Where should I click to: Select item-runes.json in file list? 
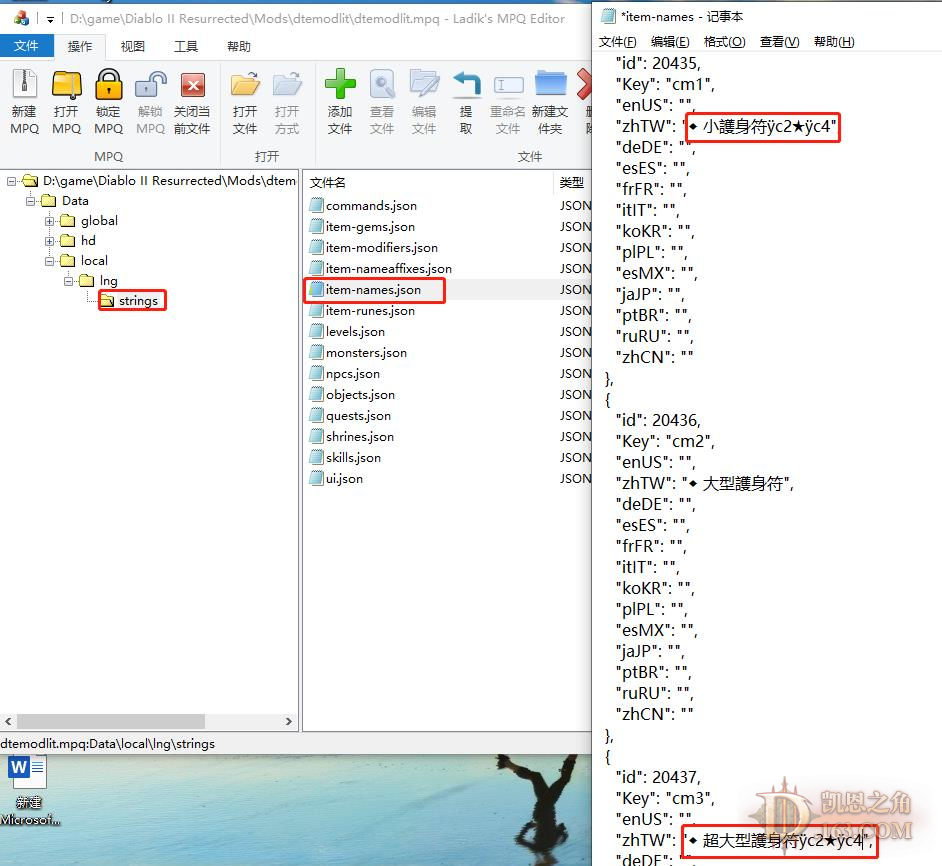pos(370,311)
